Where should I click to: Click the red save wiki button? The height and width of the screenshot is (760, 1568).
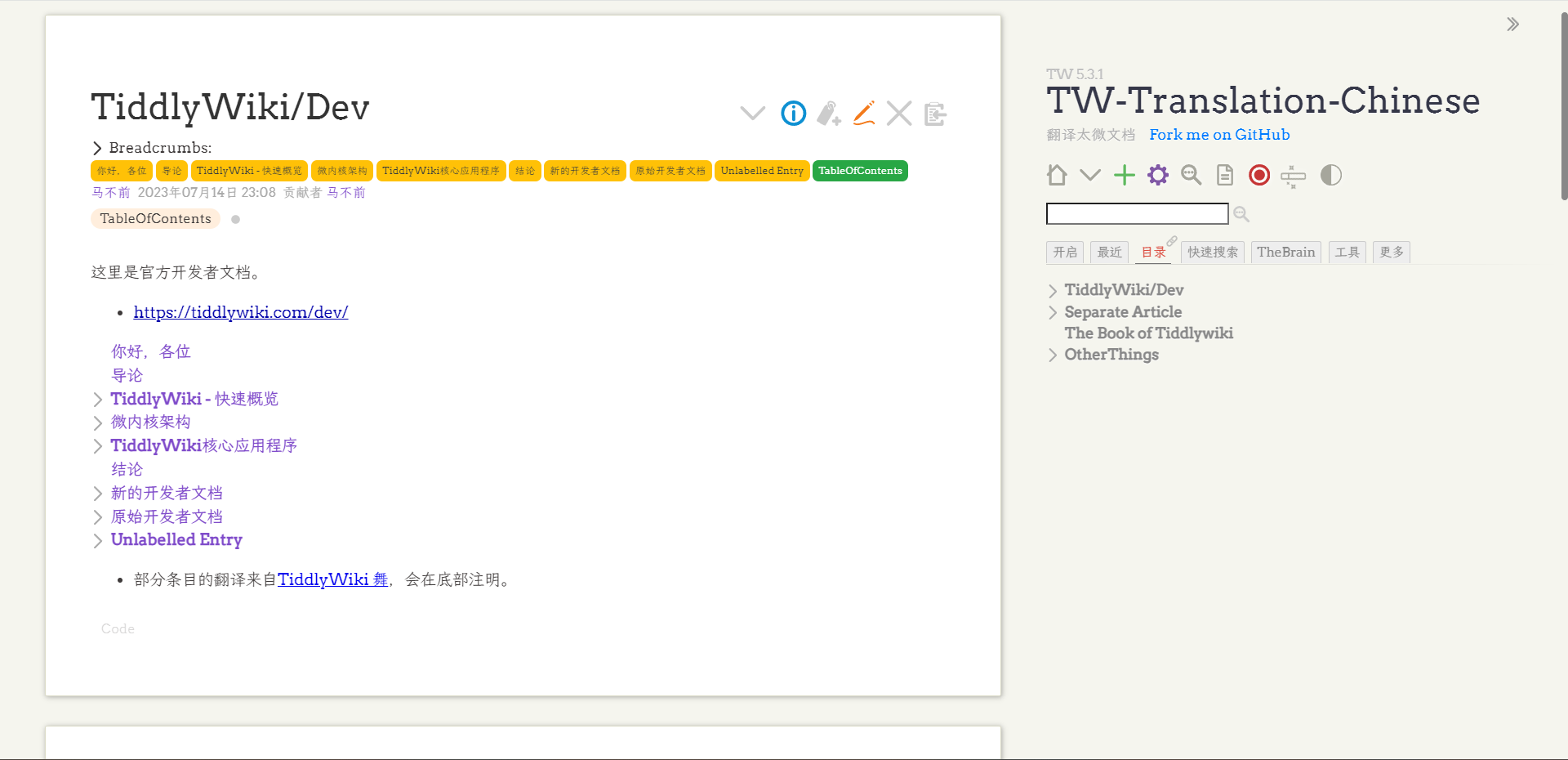click(1259, 175)
